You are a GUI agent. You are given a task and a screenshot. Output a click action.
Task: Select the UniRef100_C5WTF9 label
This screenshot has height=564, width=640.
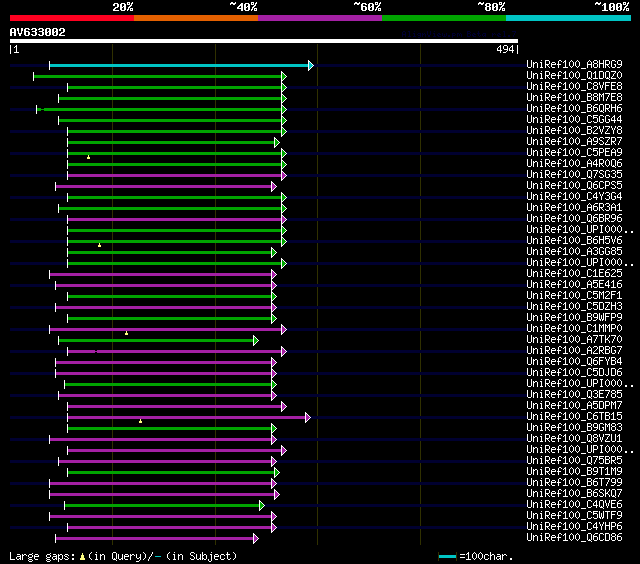(574, 516)
